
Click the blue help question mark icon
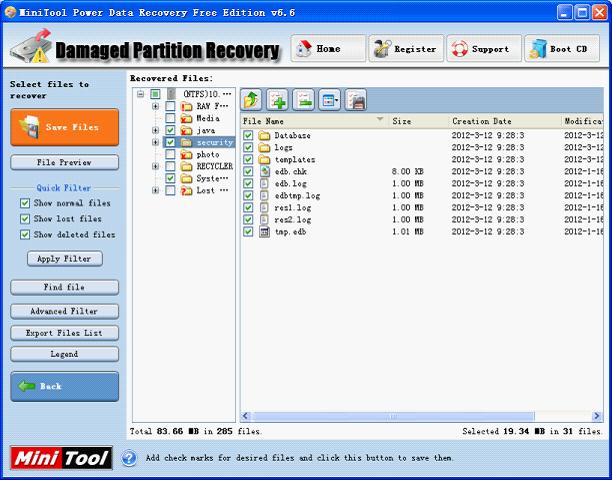tap(129, 458)
